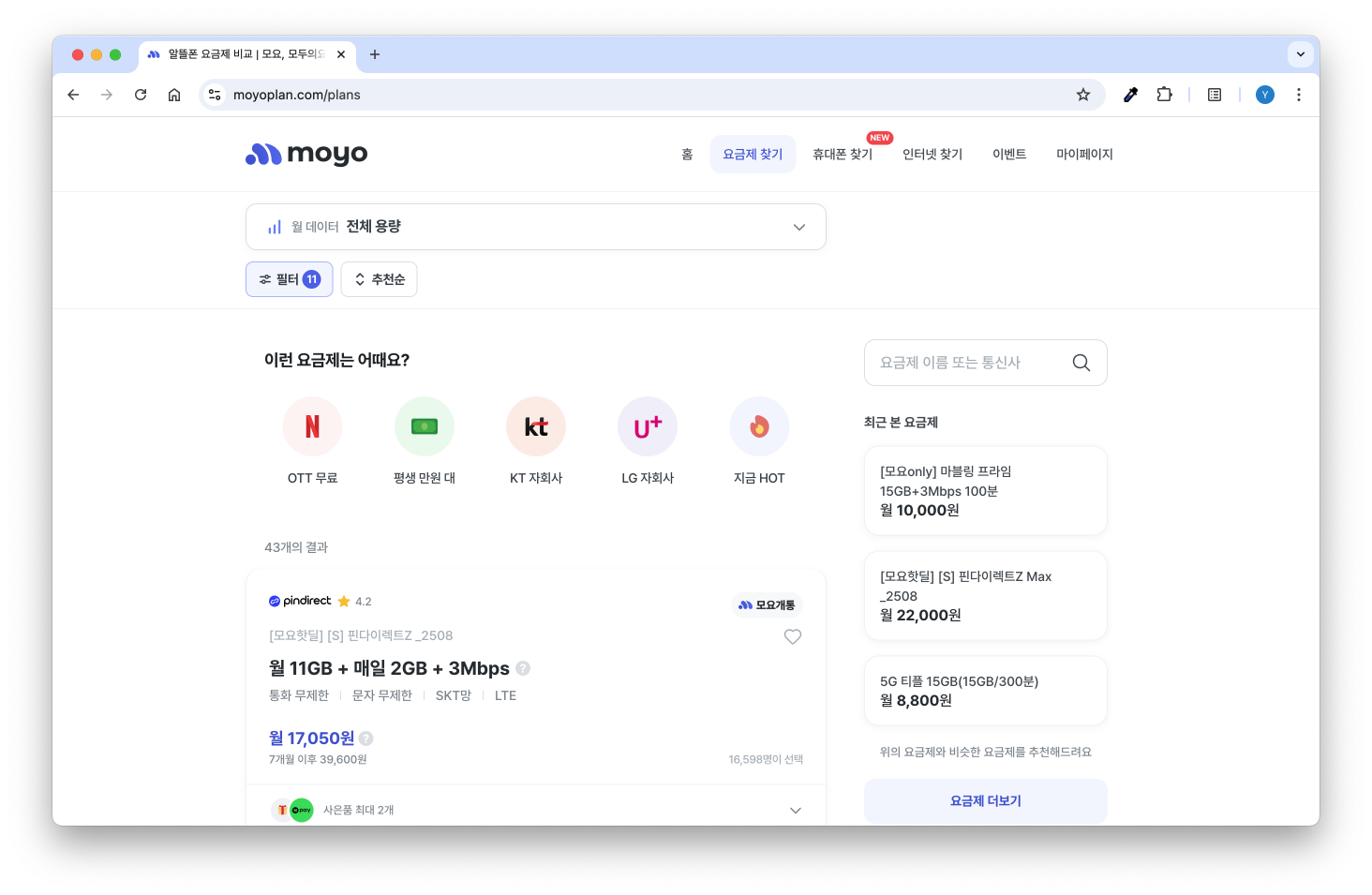Click the 16,598명이 선택 text
This screenshot has width=1372, height=895.
click(766, 760)
